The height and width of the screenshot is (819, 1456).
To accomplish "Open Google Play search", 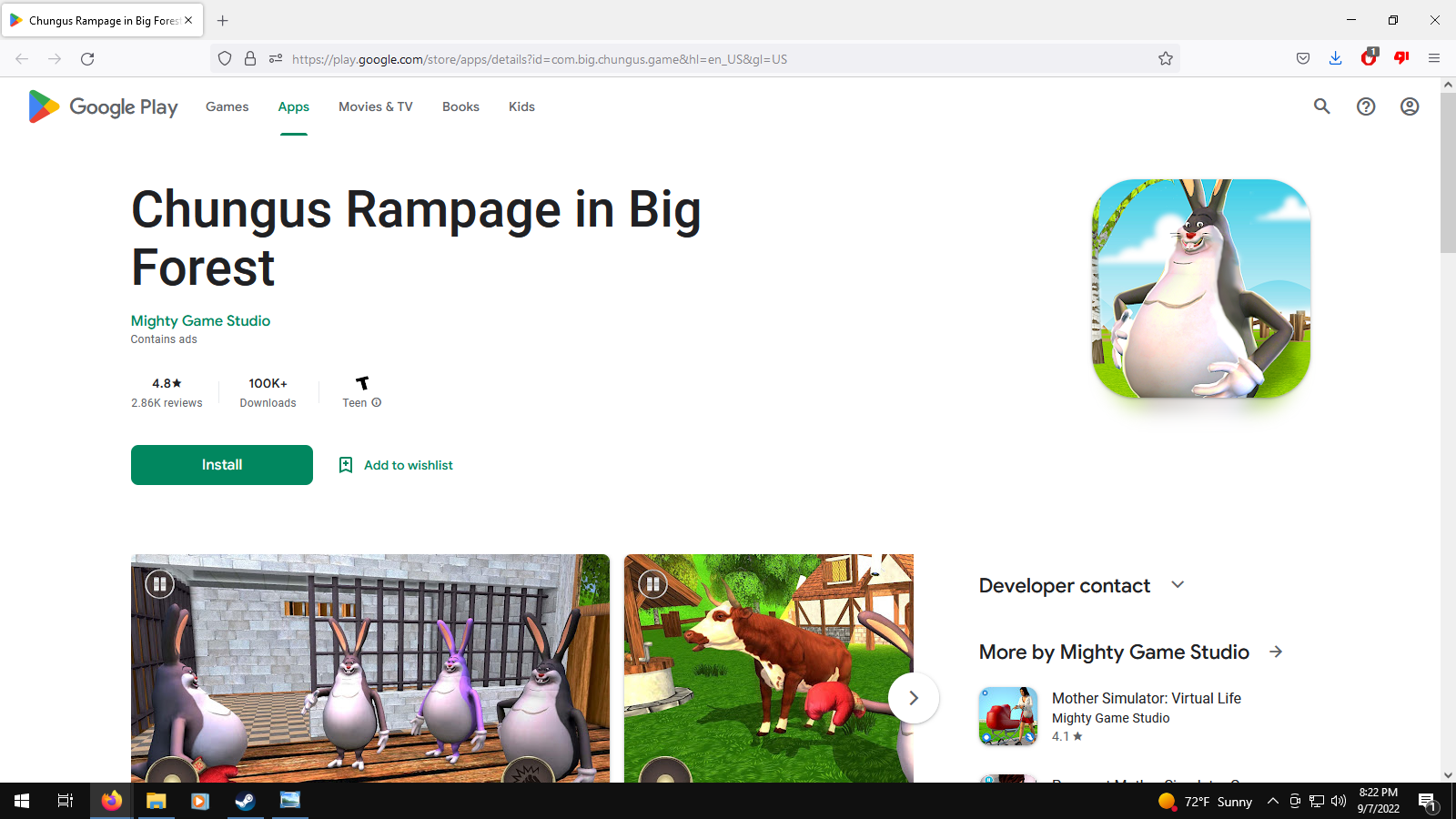I will point(1322,106).
